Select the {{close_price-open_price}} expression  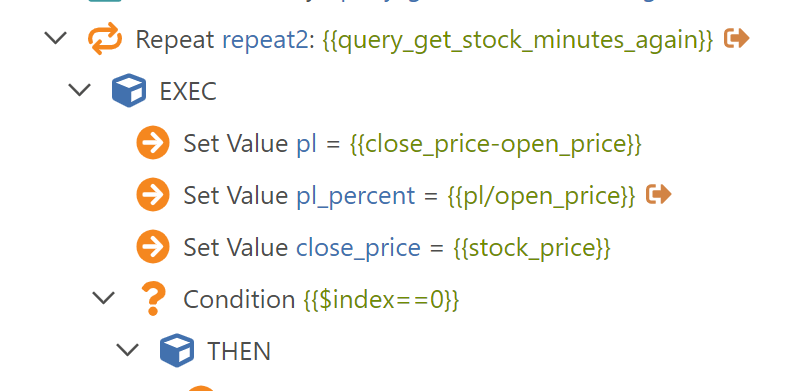point(495,144)
